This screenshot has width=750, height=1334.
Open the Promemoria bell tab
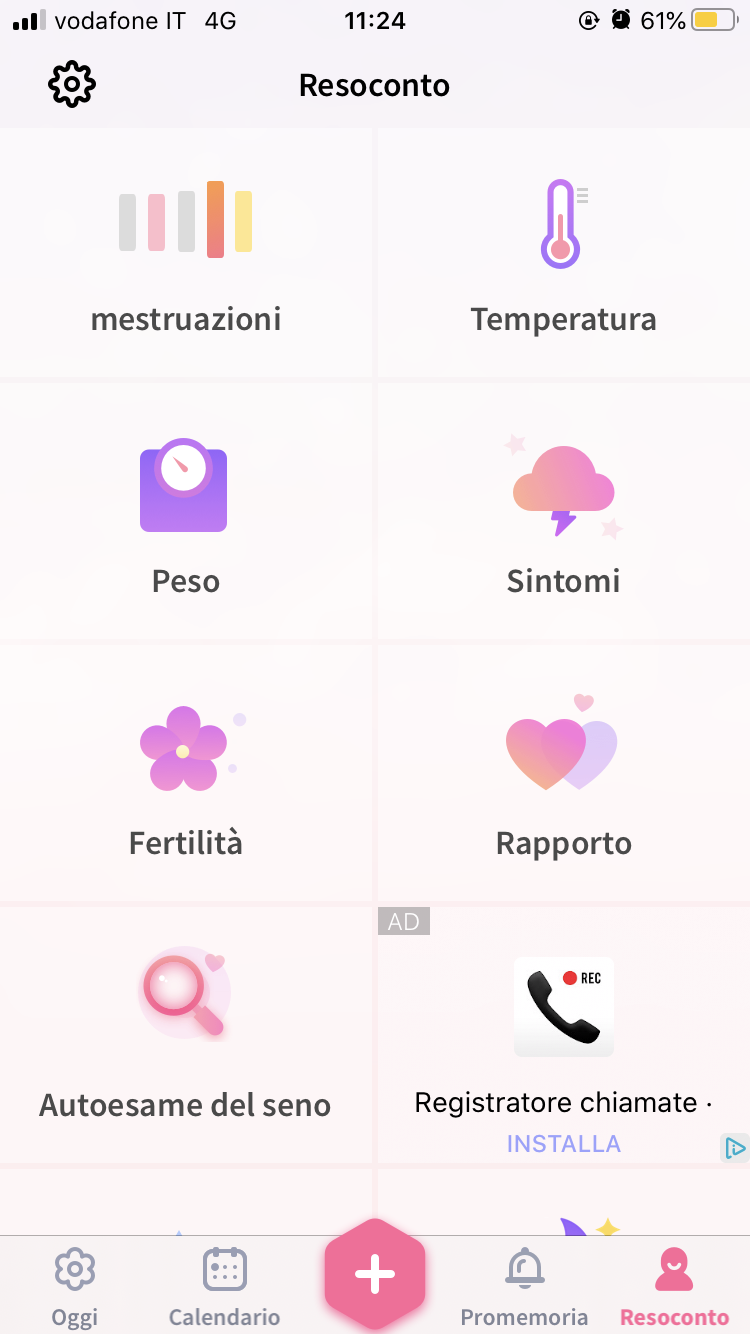tap(524, 1288)
